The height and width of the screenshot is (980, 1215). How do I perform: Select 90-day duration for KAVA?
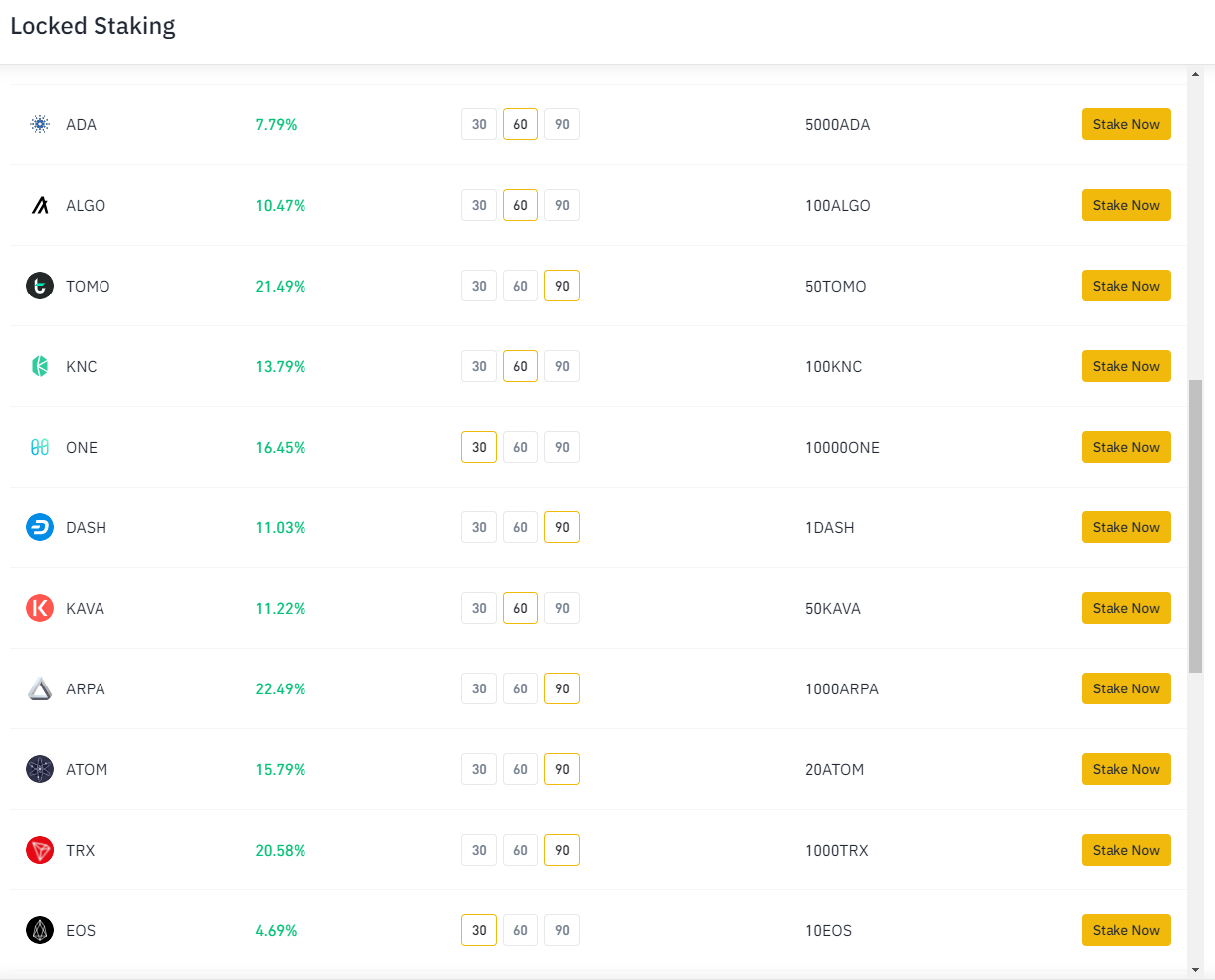[562, 608]
